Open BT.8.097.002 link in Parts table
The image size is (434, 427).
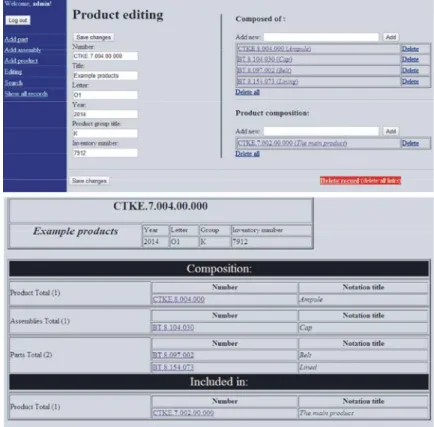(173, 355)
